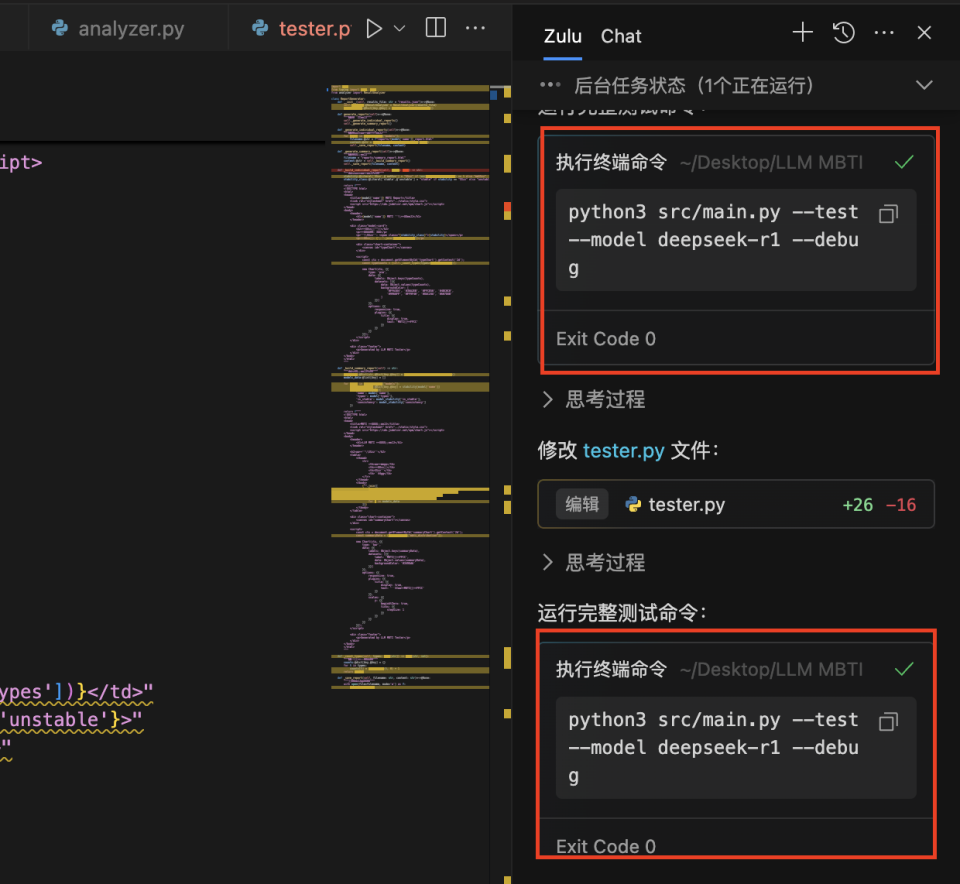Open editor more actions menu
This screenshot has width=960, height=884.
click(x=475, y=28)
